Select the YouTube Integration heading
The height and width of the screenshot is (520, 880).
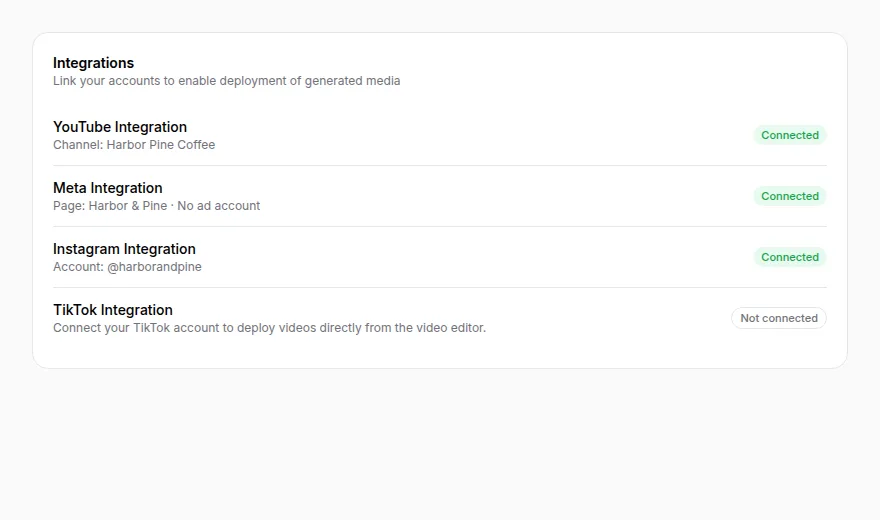pos(120,127)
